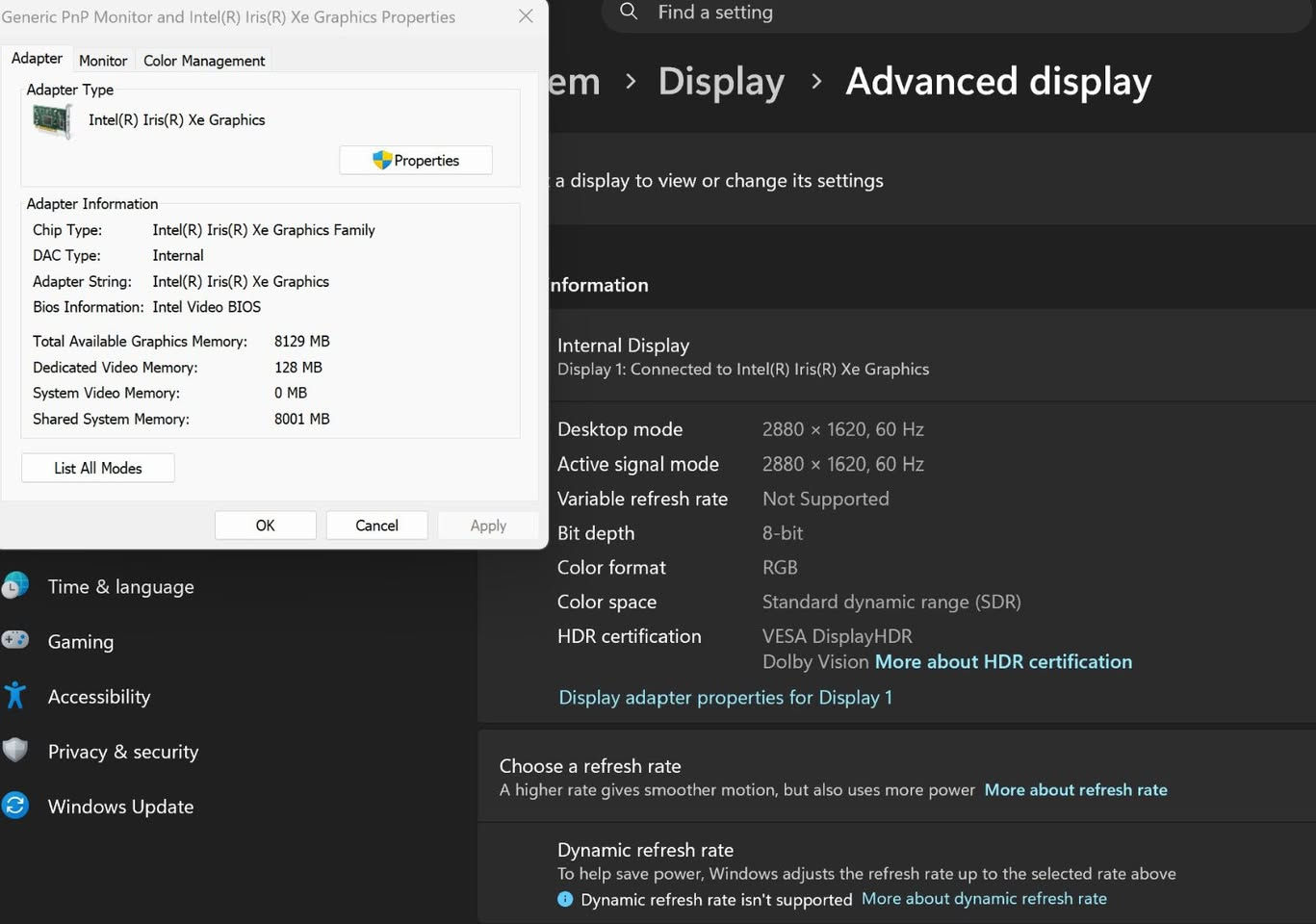Go to Display in the breadcrumb
The height and width of the screenshot is (924, 1316).
coord(721,82)
